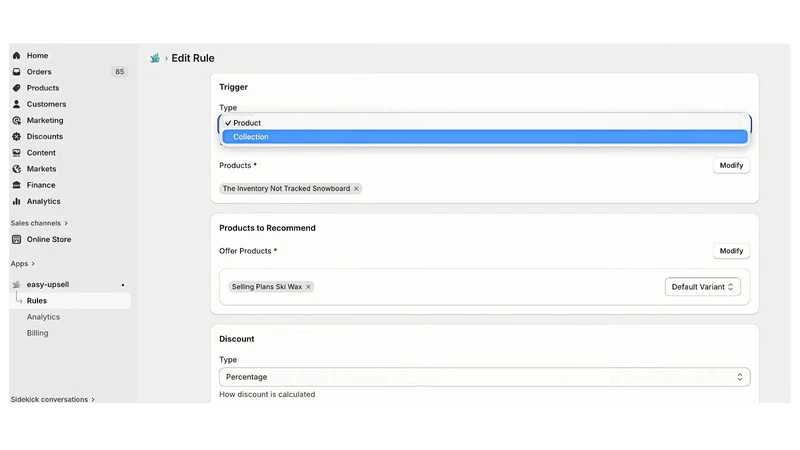This screenshot has width=800, height=450.
Task: Click The Inventory Not Tracked Snowboard text
Action: [x=286, y=189]
